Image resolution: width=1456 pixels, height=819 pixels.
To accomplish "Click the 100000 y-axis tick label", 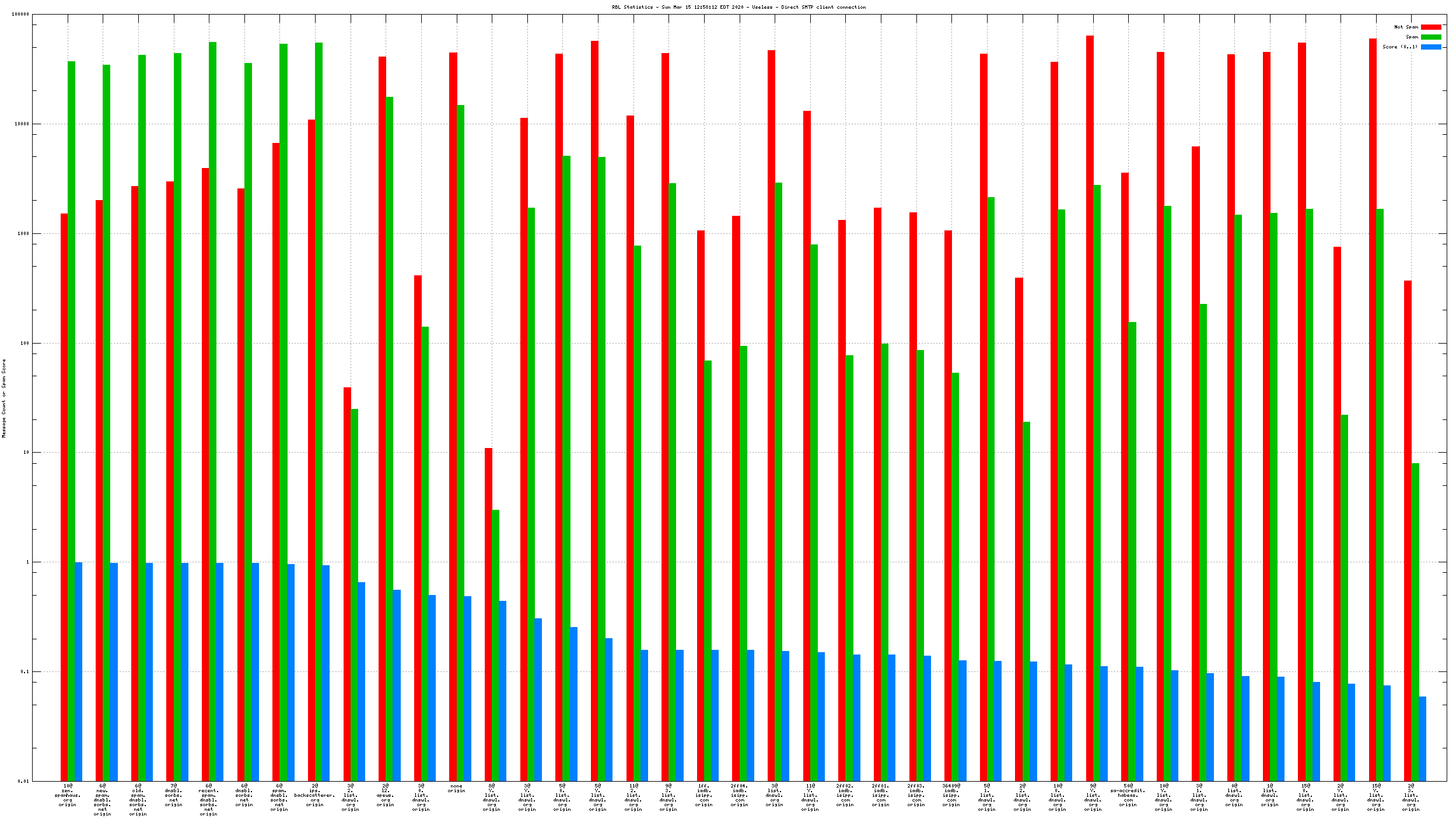I will tap(20, 15).
